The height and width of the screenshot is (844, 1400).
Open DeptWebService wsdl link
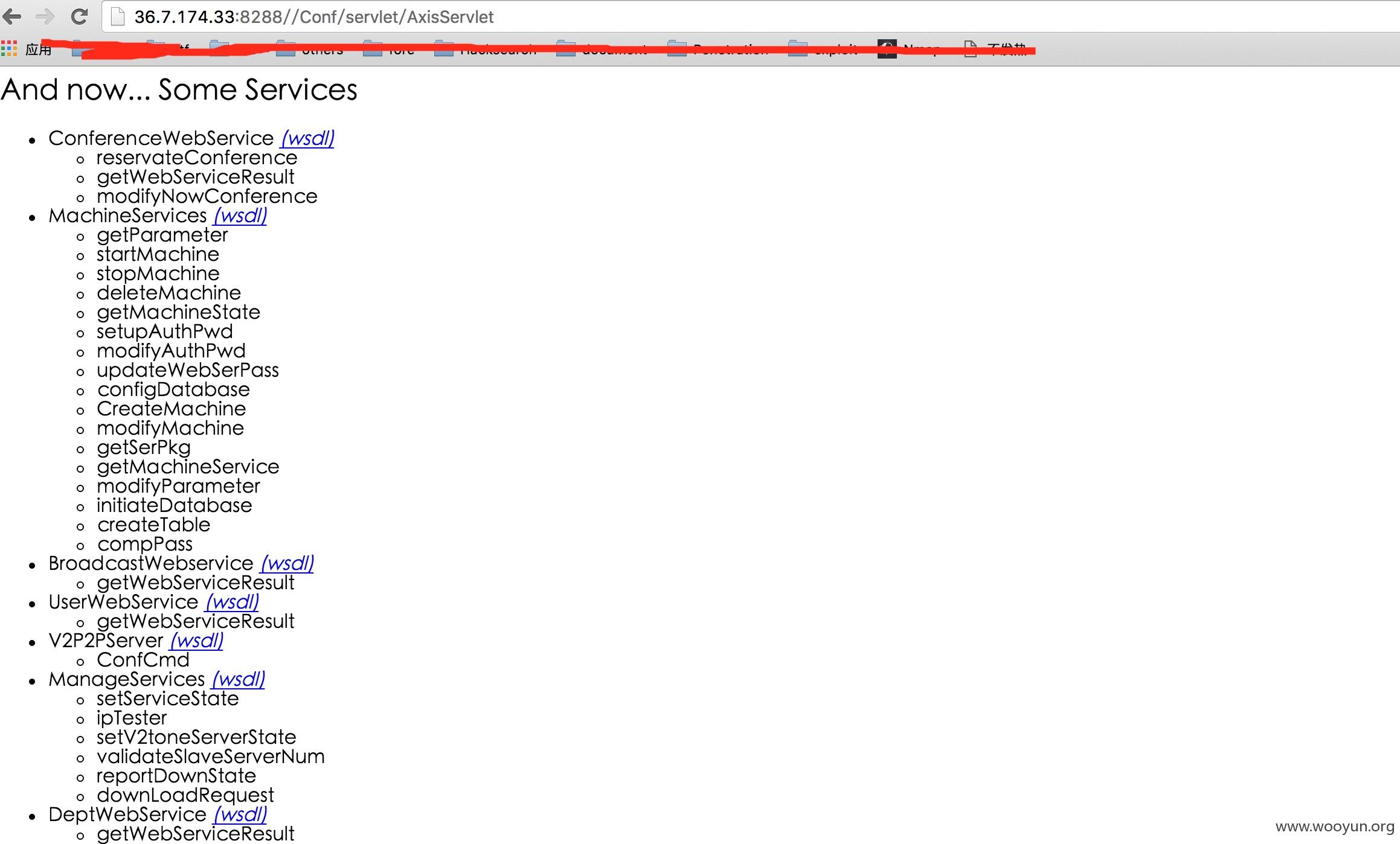click(240, 814)
